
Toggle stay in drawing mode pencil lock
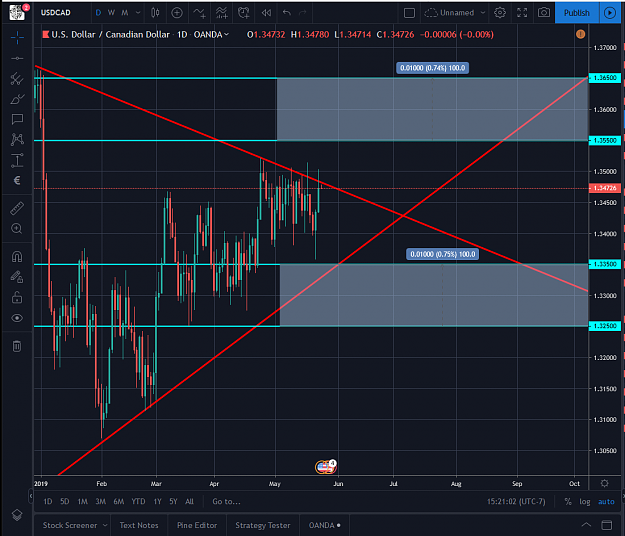[17, 277]
